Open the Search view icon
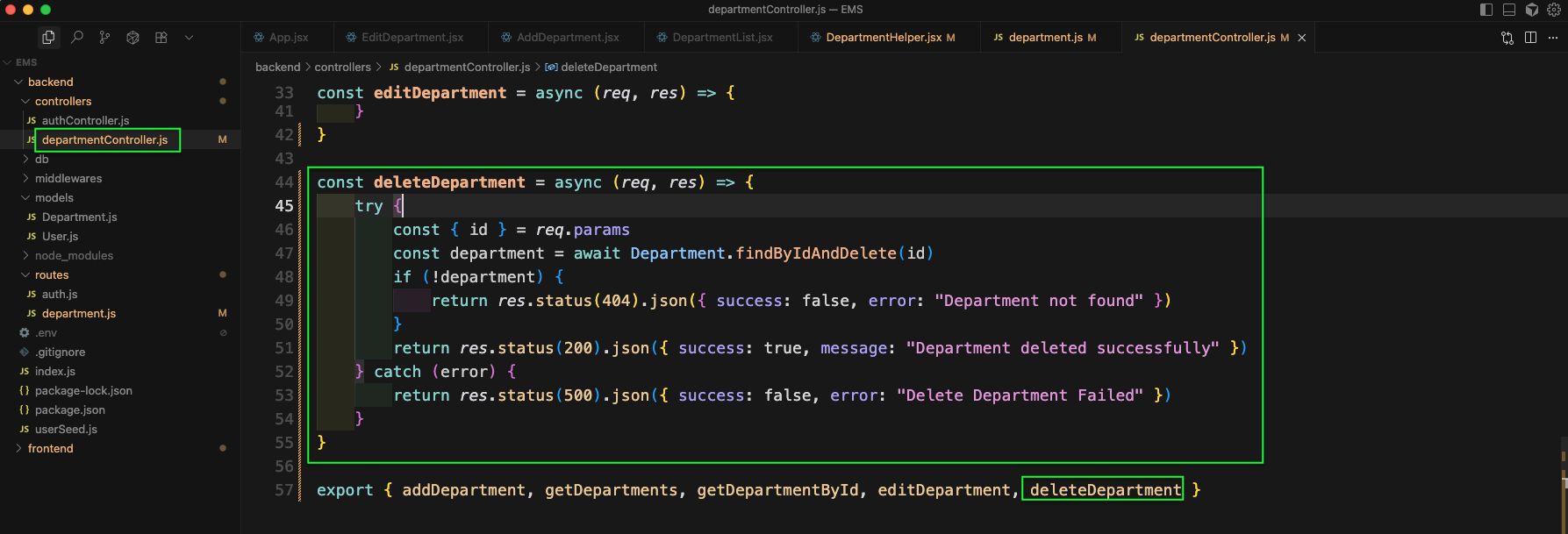The height and width of the screenshot is (534, 1568). (x=77, y=38)
